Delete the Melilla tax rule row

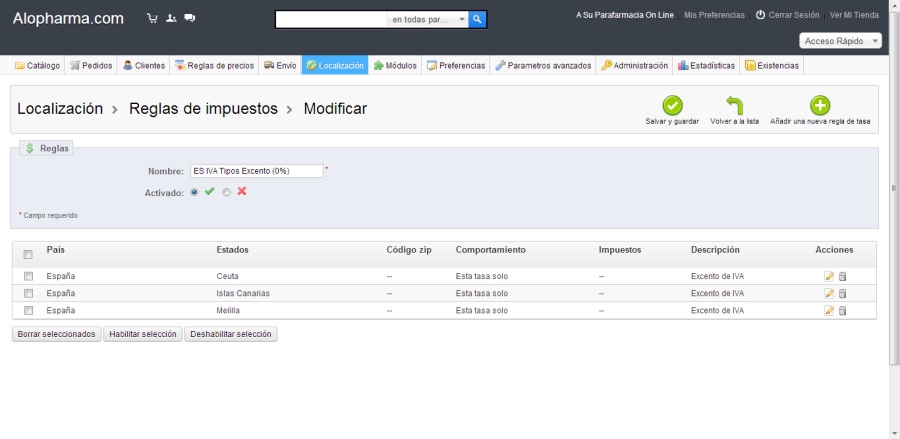842,311
